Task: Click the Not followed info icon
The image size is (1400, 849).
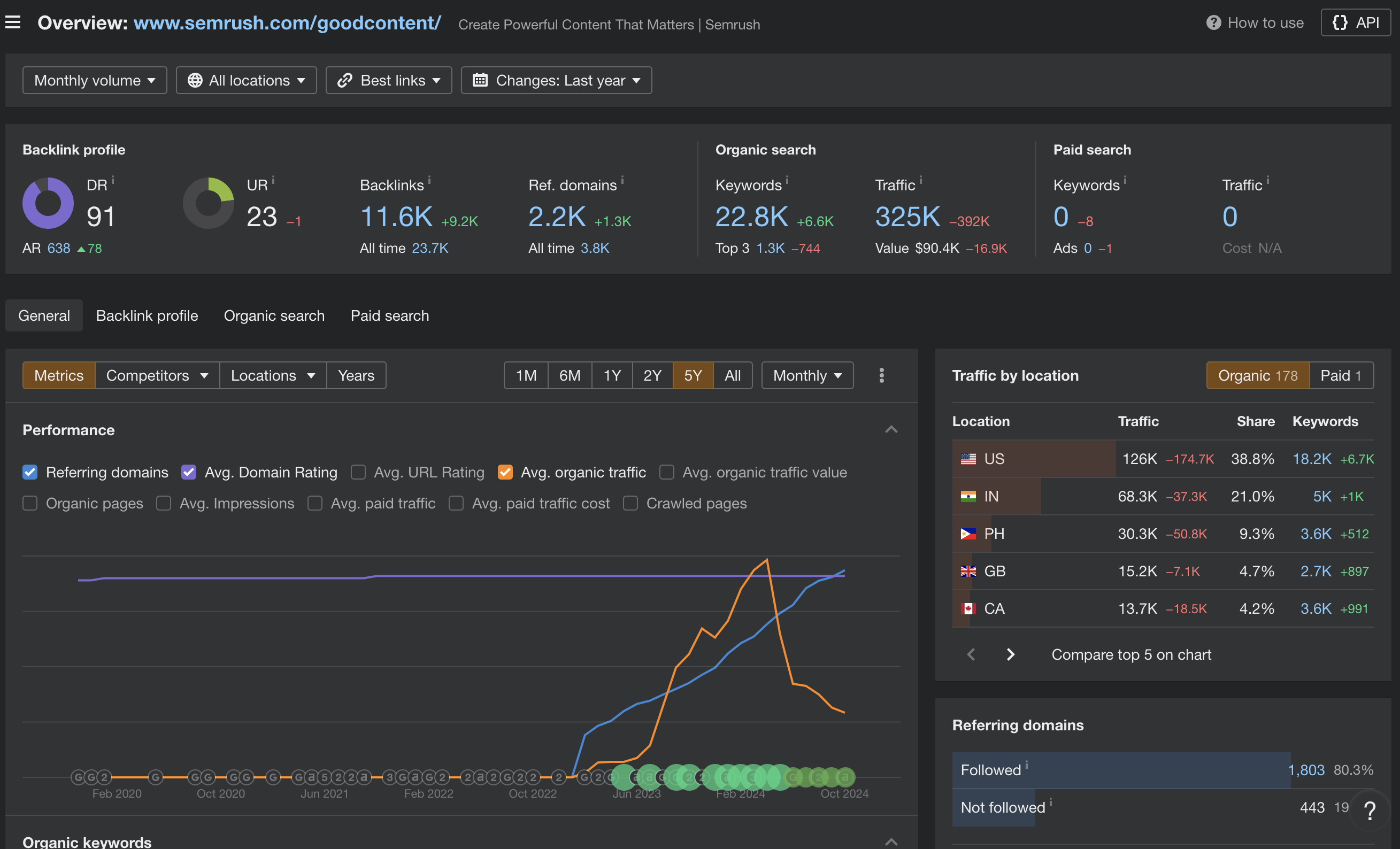Action: tap(1051, 802)
